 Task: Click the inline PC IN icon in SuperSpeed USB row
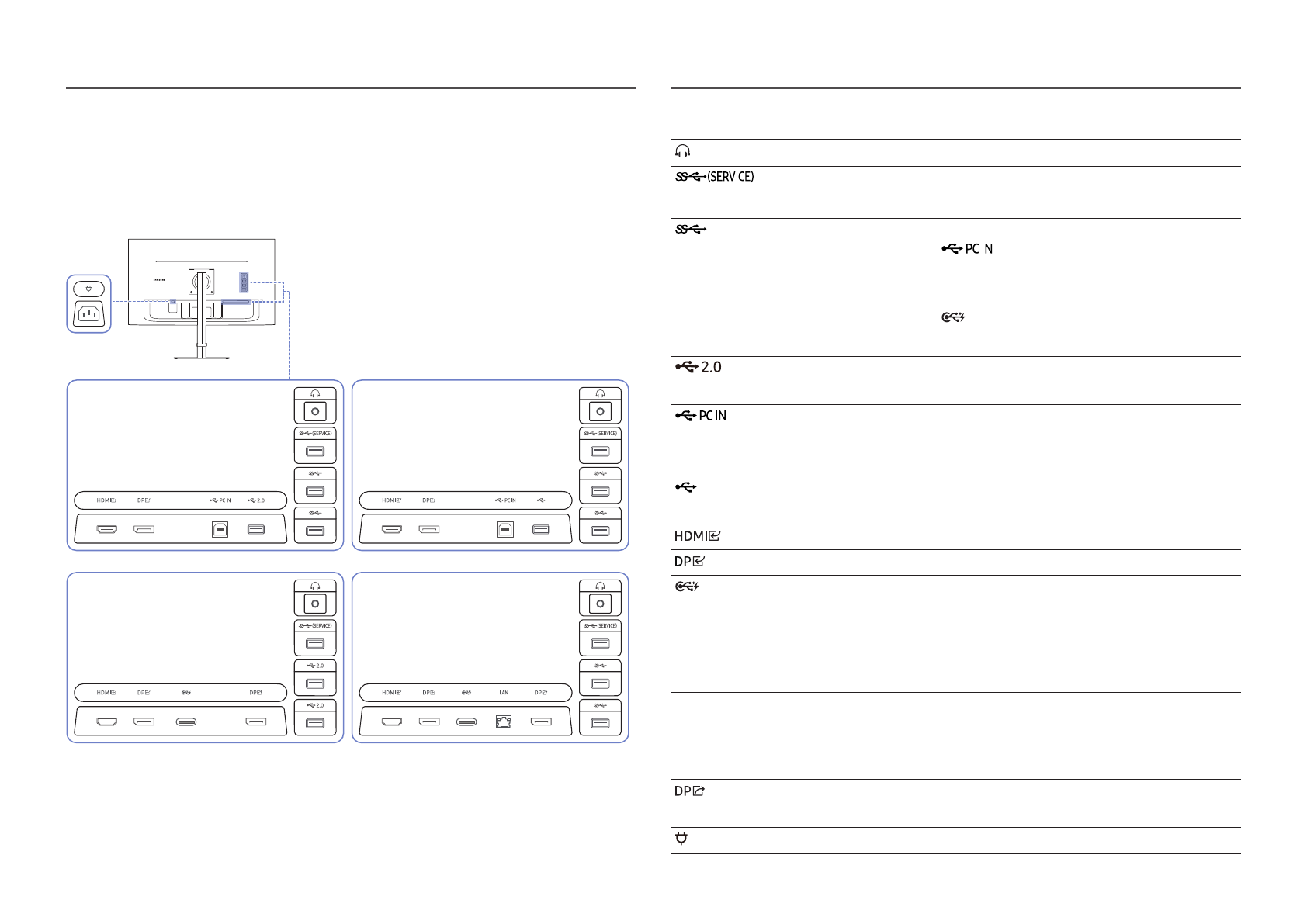click(966, 249)
